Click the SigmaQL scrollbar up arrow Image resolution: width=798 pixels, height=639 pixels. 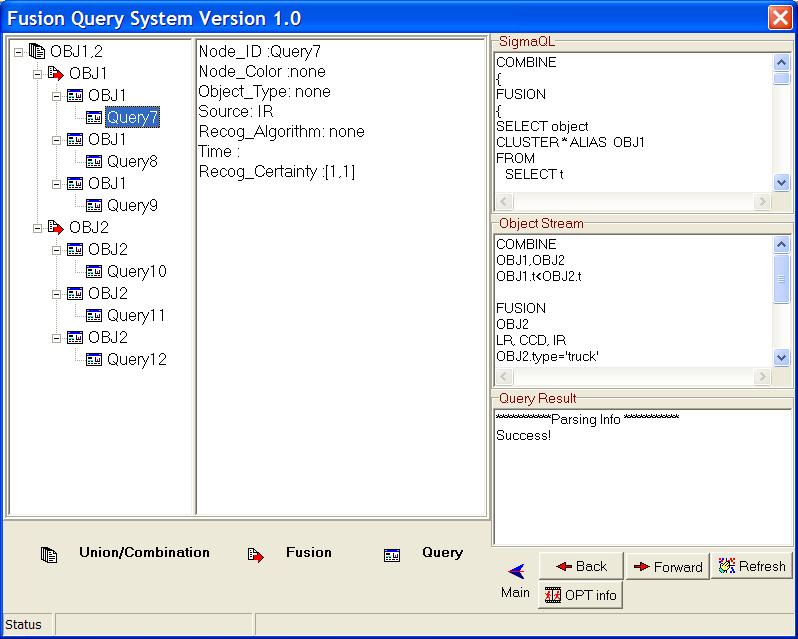point(781,63)
